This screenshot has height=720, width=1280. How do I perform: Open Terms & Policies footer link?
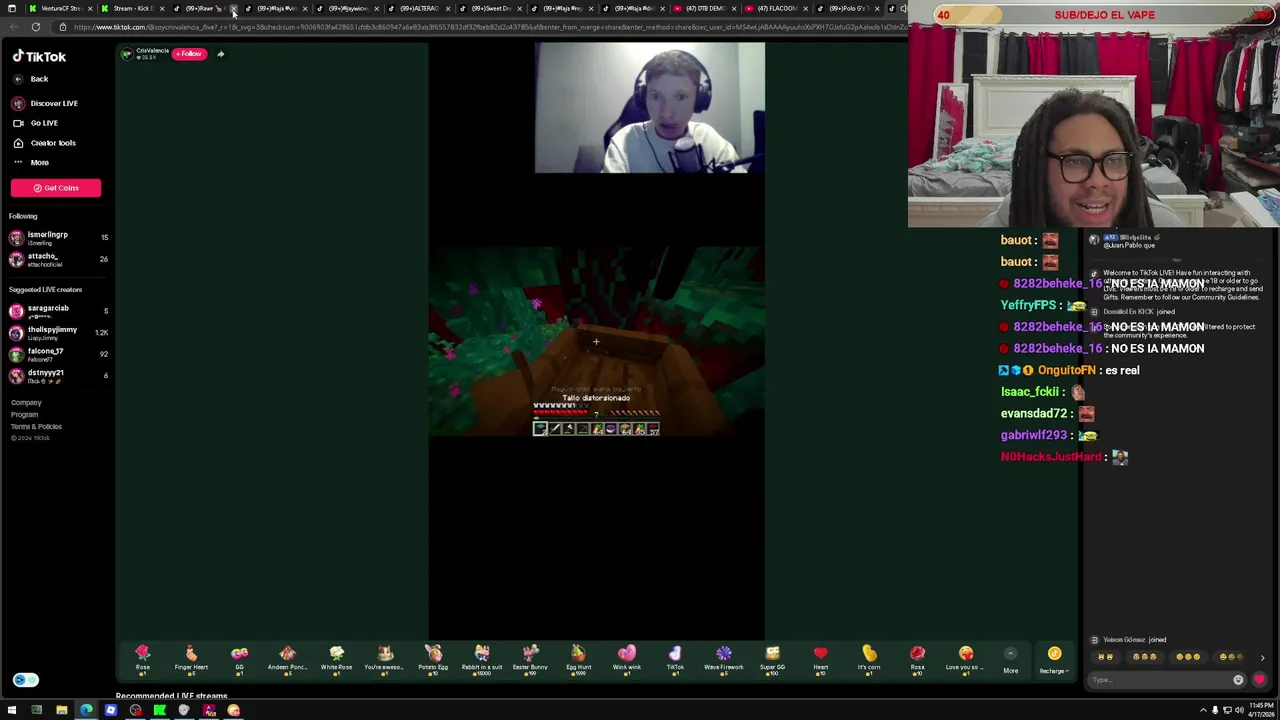[x=36, y=427]
